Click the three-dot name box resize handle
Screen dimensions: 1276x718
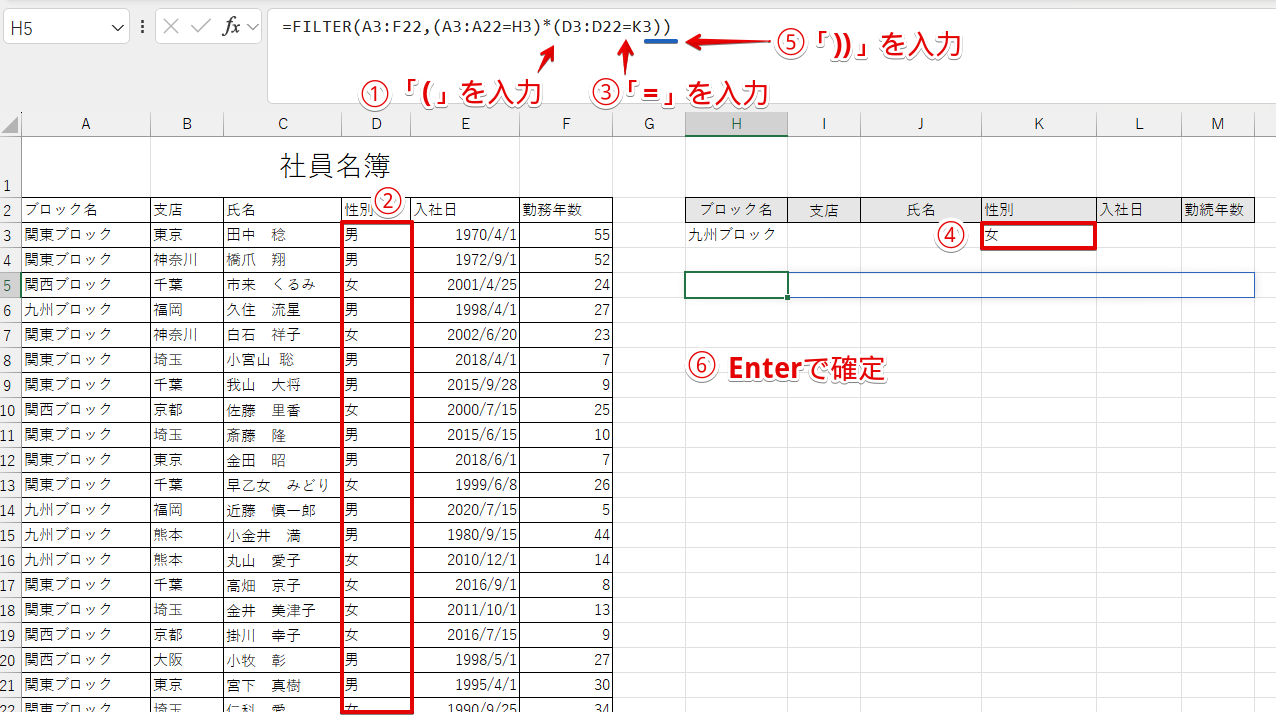142,27
